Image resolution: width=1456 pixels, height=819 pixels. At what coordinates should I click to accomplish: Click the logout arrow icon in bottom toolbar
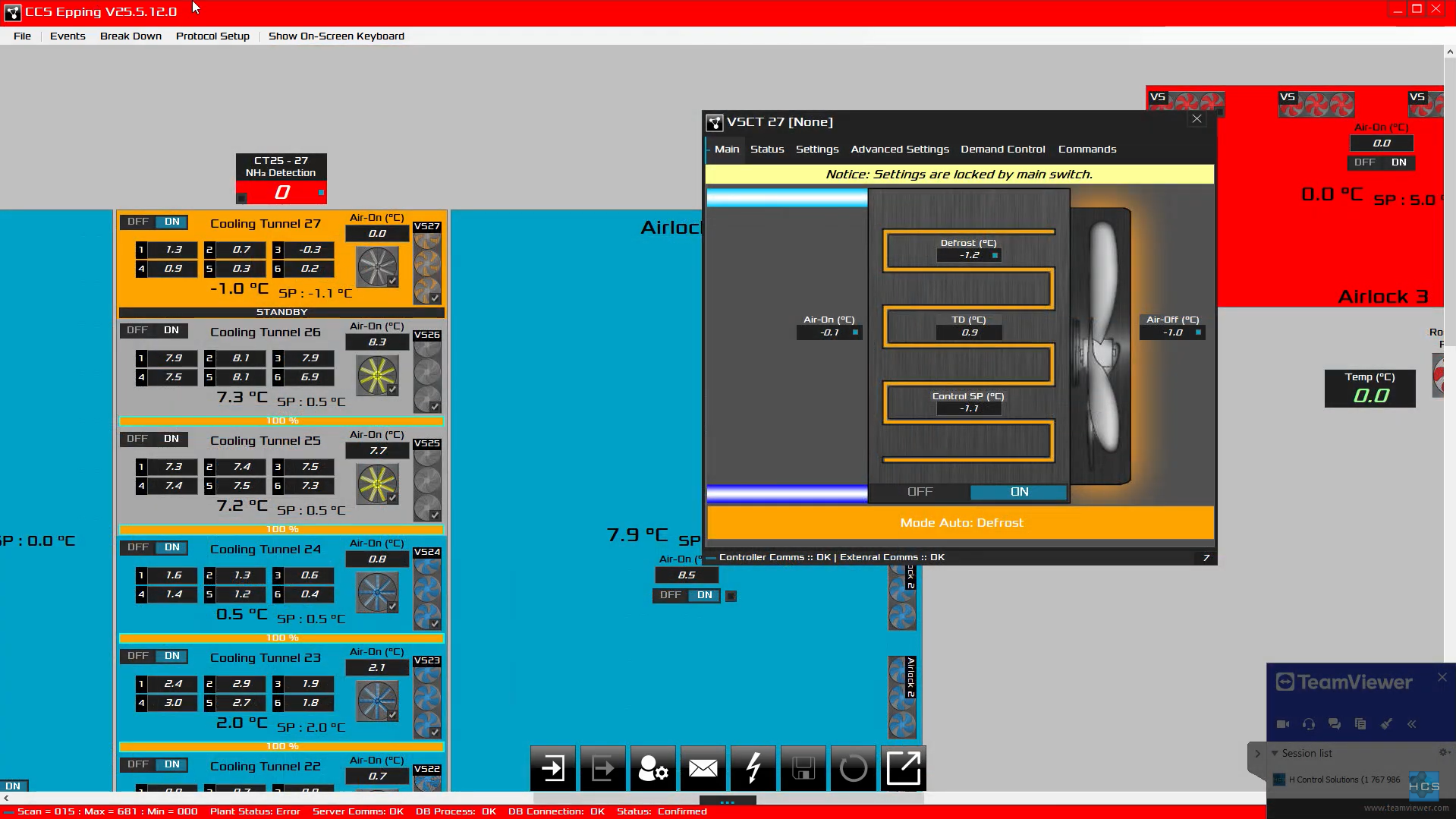tap(603, 768)
